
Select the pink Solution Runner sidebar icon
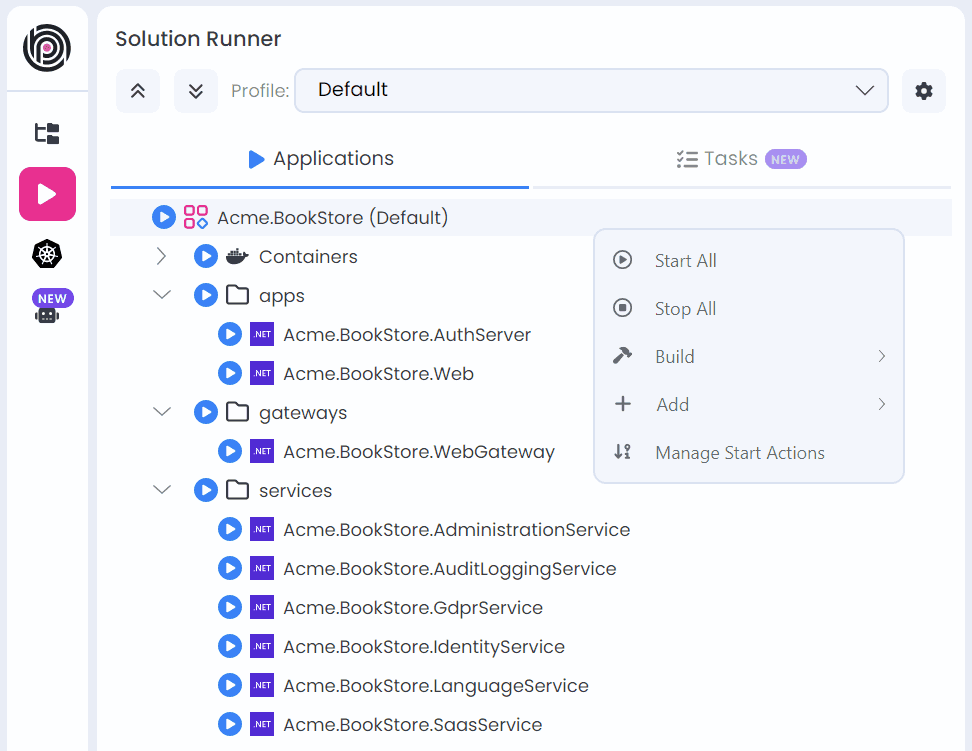(47, 194)
